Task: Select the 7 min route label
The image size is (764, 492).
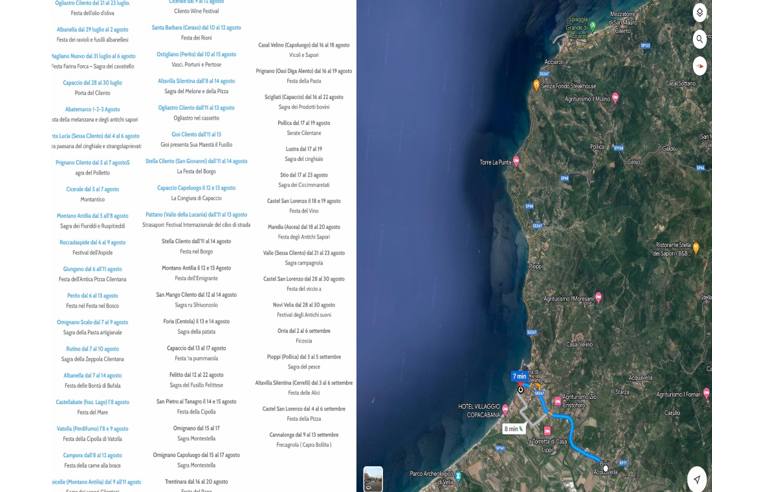Action: (x=519, y=377)
